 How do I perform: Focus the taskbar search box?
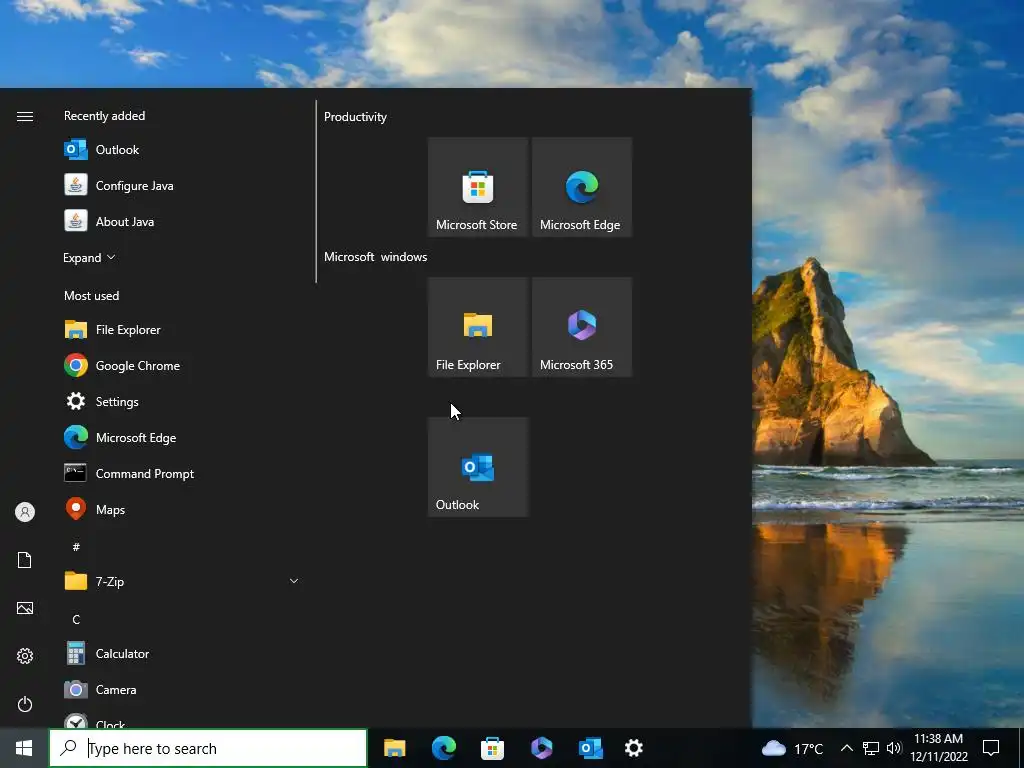point(208,748)
